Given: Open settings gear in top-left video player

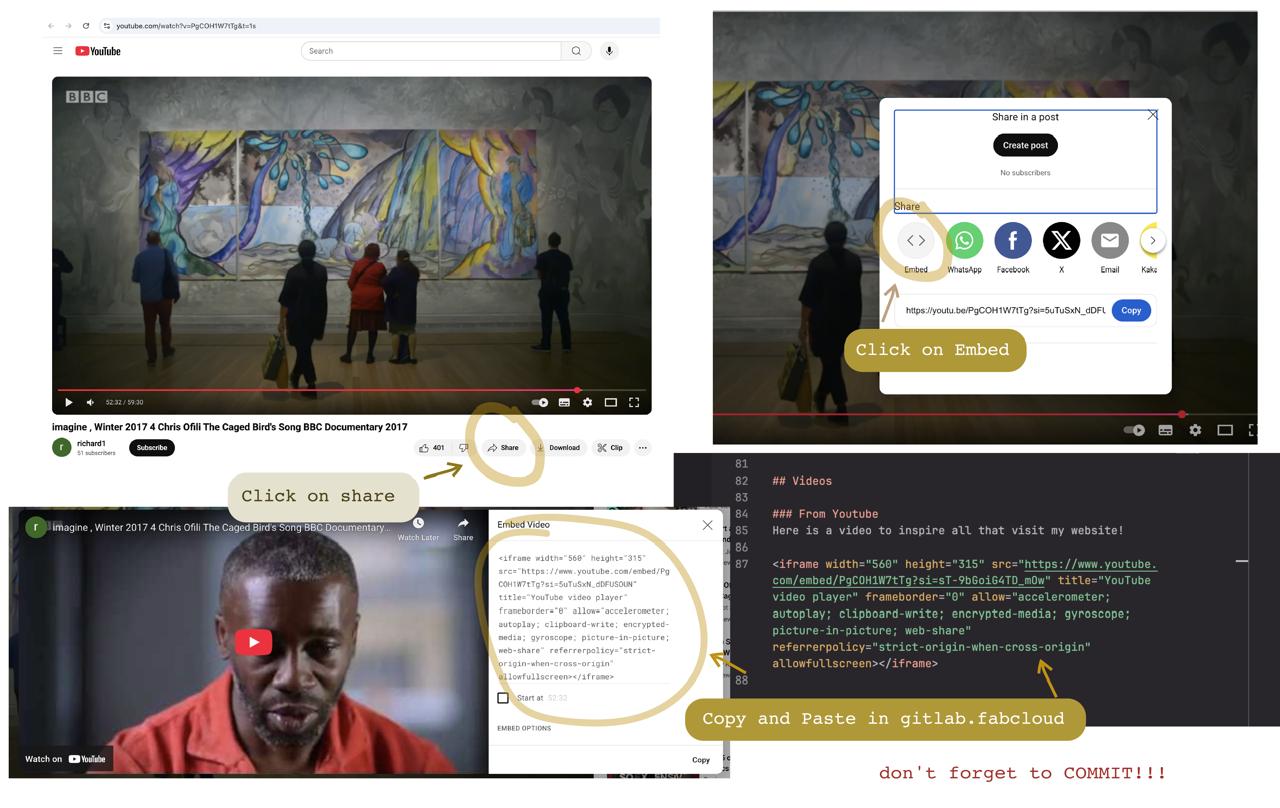Looking at the screenshot, I should coord(587,402).
